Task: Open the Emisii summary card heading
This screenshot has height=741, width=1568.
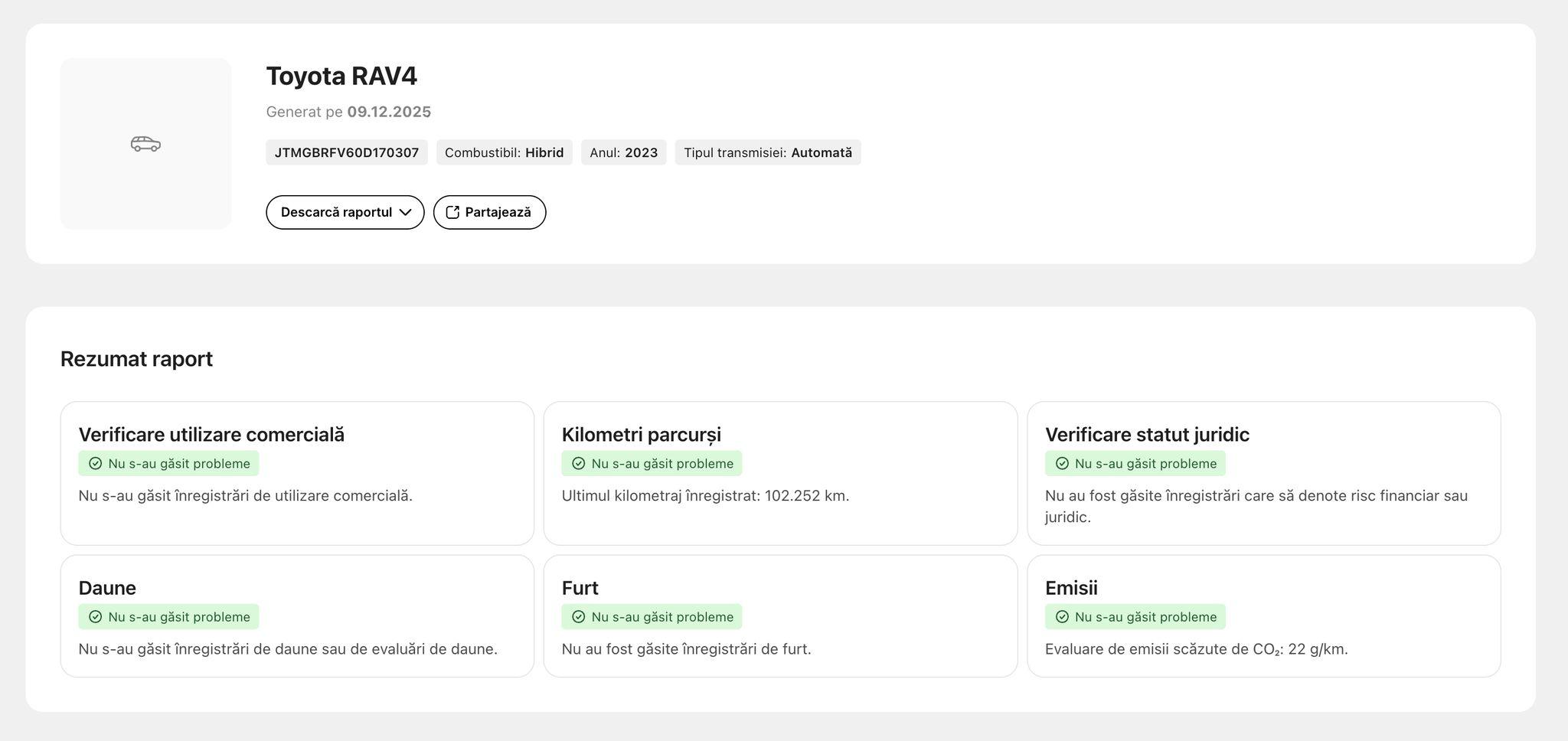Action: 1070,588
